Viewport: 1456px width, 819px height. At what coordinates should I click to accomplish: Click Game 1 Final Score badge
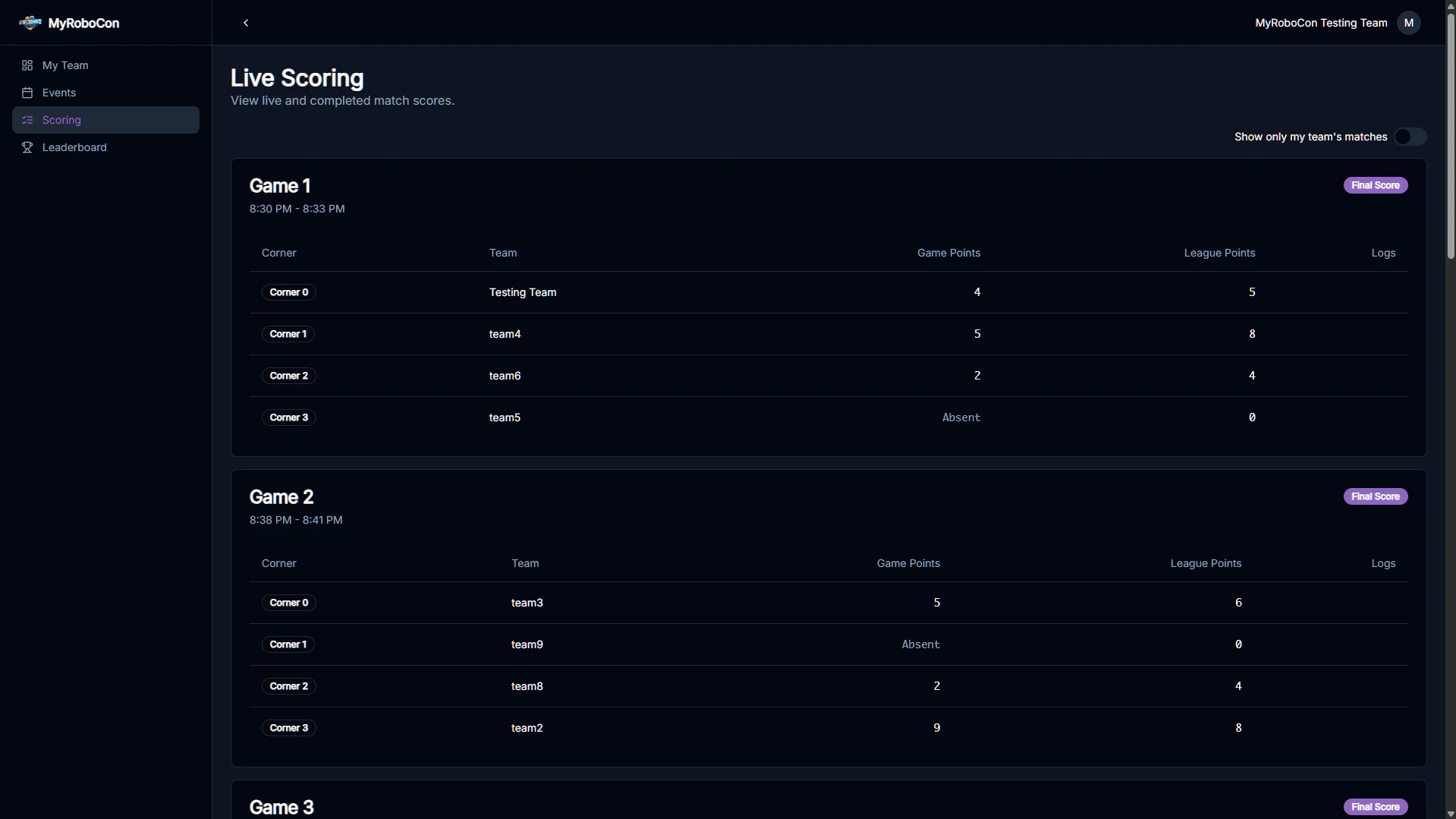click(1376, 185)
